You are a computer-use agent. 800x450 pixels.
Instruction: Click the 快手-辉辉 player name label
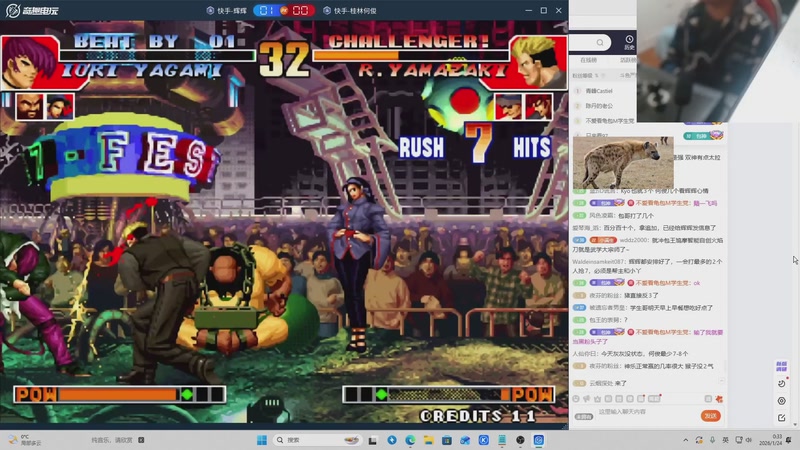point(232,11)
